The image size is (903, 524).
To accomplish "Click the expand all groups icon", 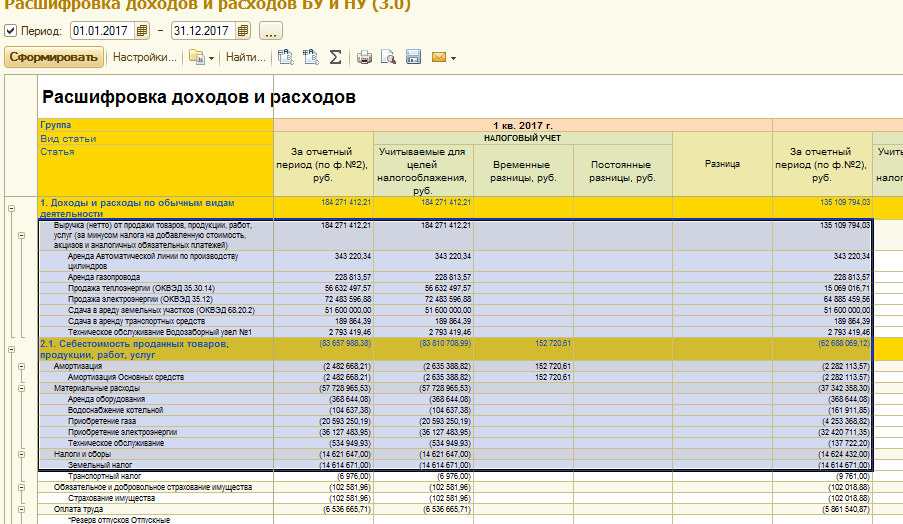I will click(311, 57).
